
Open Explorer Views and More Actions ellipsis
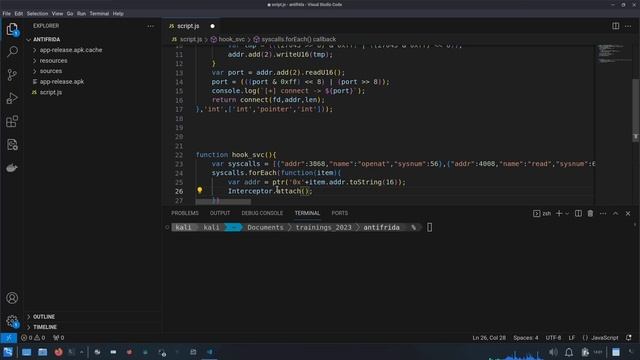151,26
